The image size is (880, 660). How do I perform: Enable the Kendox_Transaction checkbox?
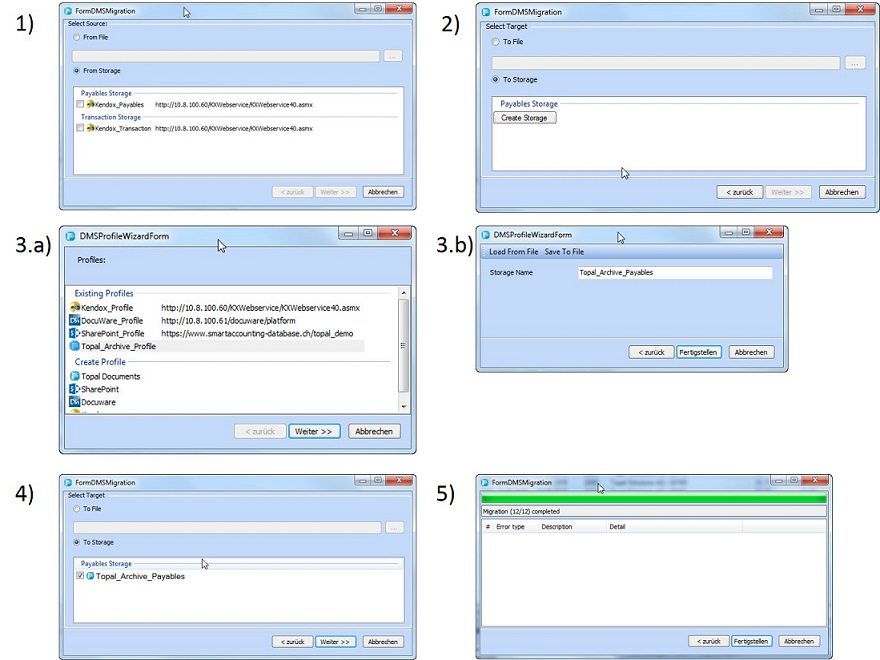(x=80, y=128)
